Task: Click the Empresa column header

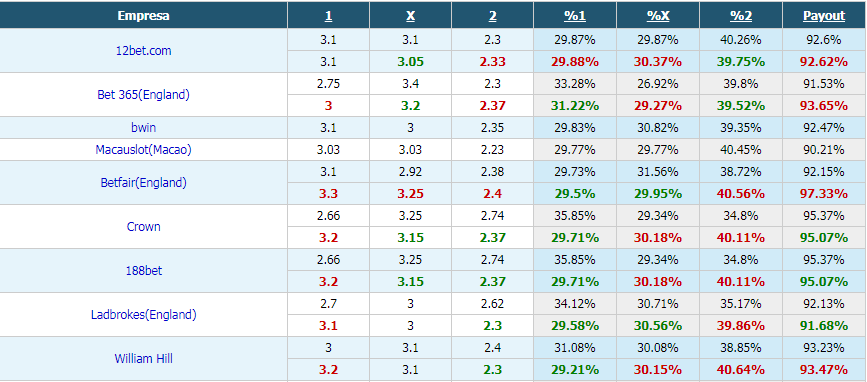Action: click(143, 16)
